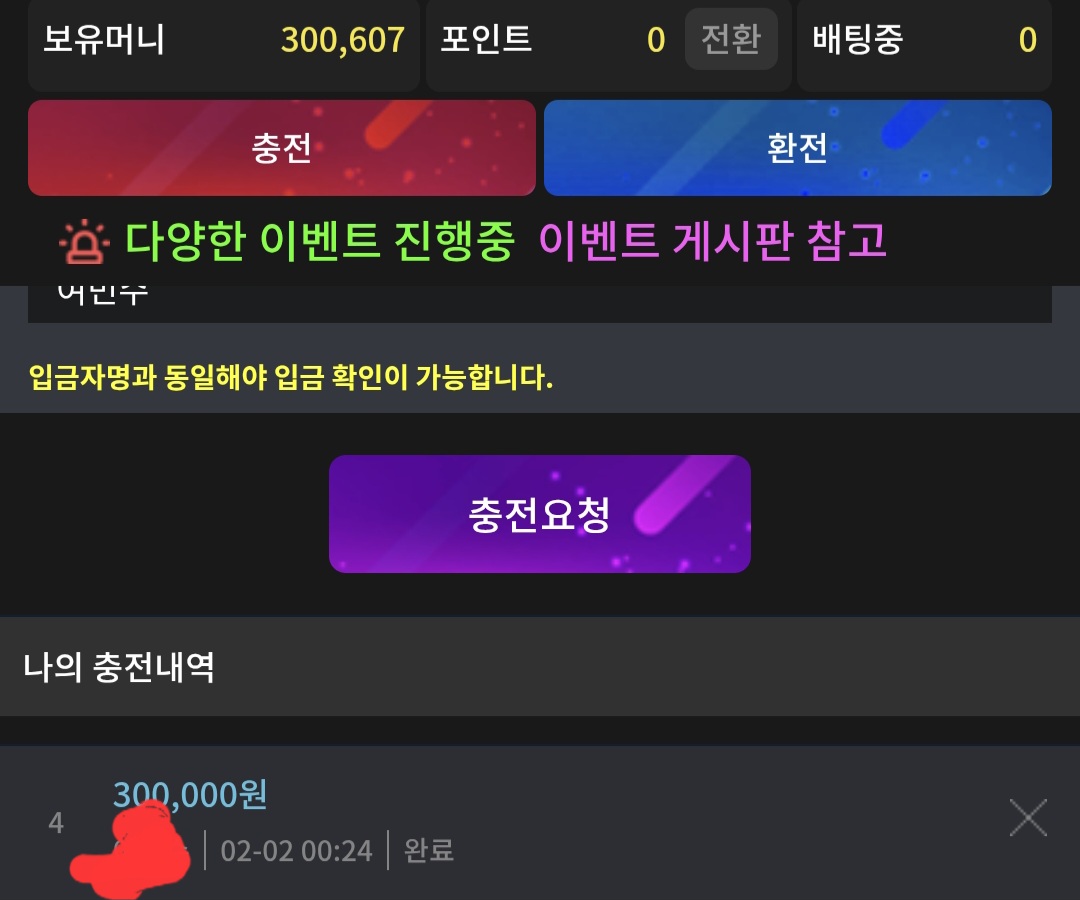
Task: Focus the partially hidden depositor name field
Action: [539, 304]
